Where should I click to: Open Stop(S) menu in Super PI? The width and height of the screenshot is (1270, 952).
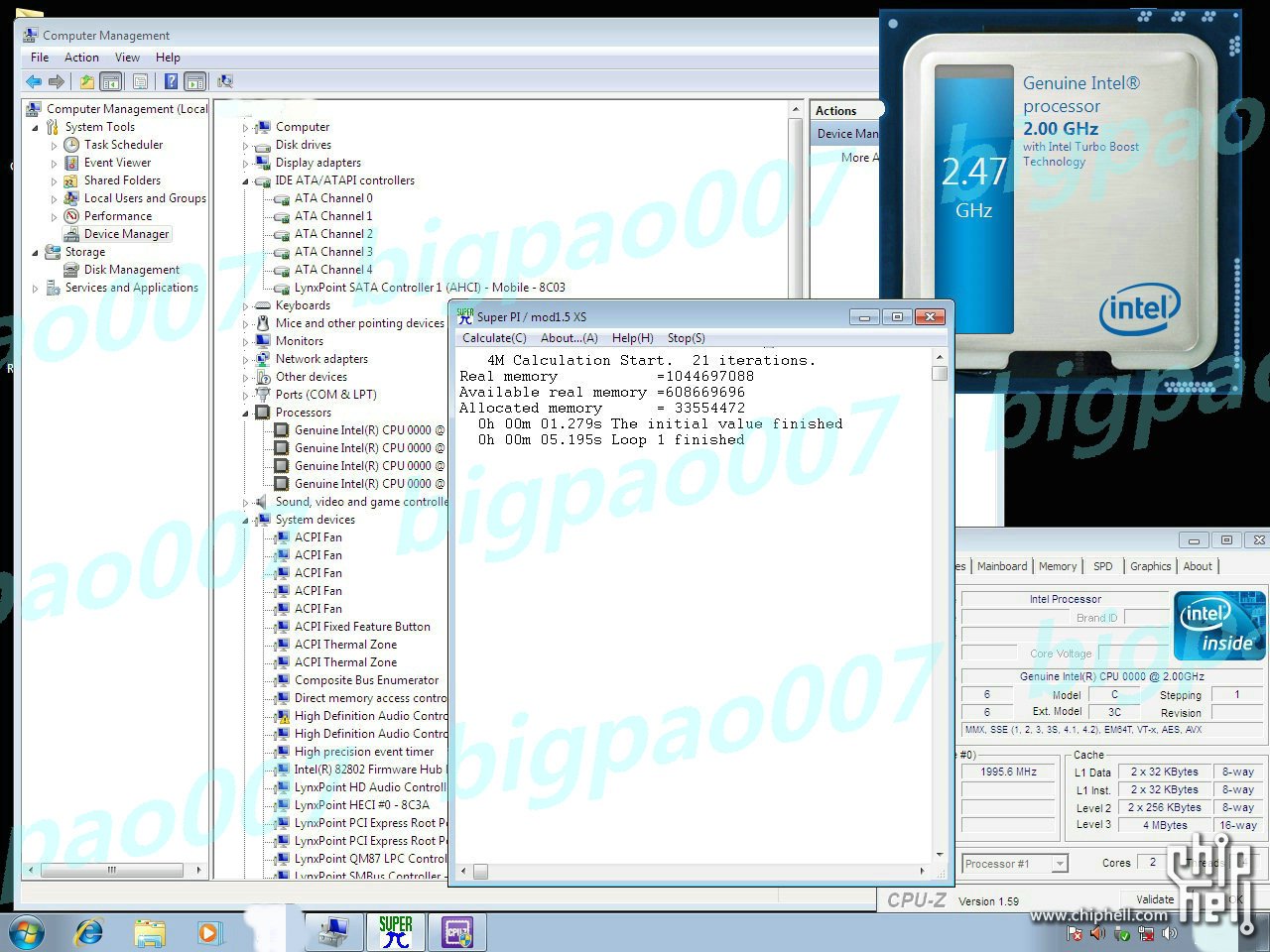tap(687, 338)
